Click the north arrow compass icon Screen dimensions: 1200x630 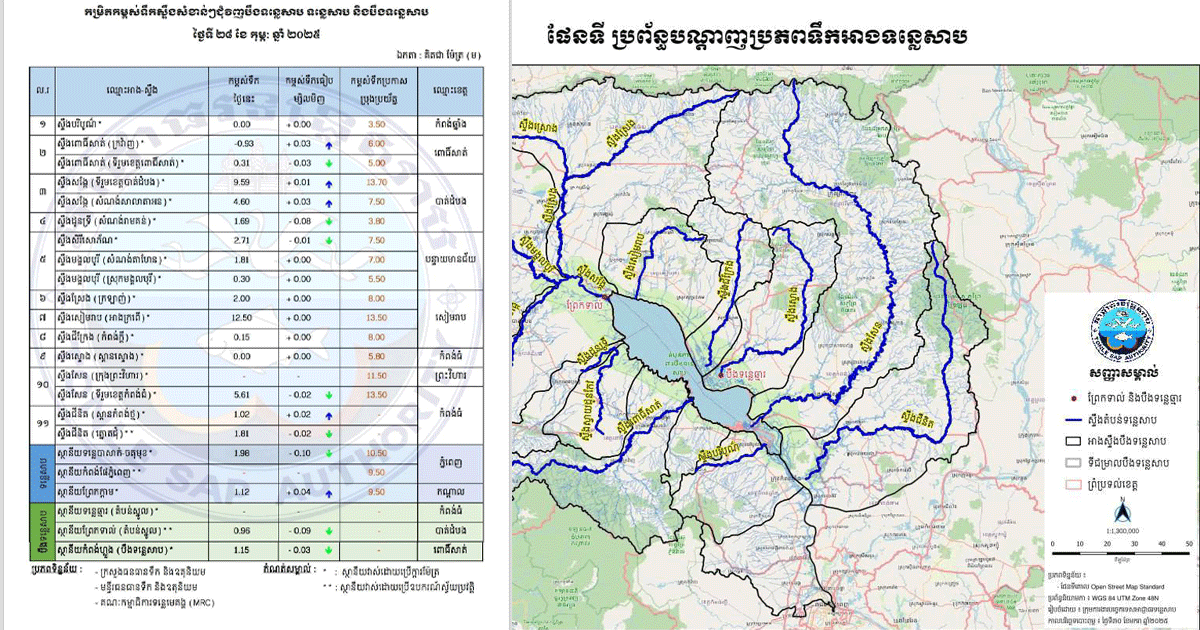click(x=1122, y=512)
